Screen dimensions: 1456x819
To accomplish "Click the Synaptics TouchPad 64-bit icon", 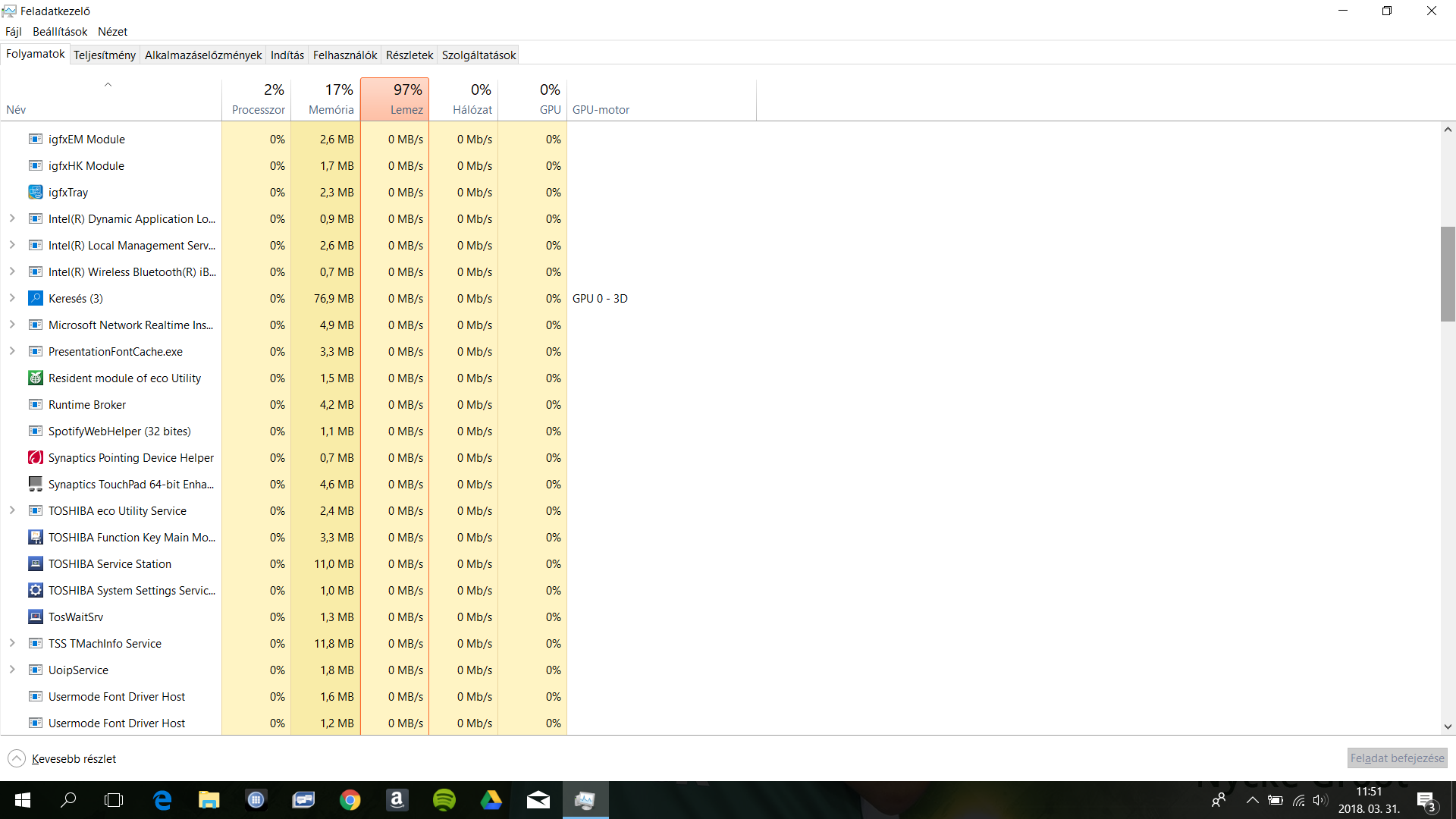I will [x=36, y=484].
